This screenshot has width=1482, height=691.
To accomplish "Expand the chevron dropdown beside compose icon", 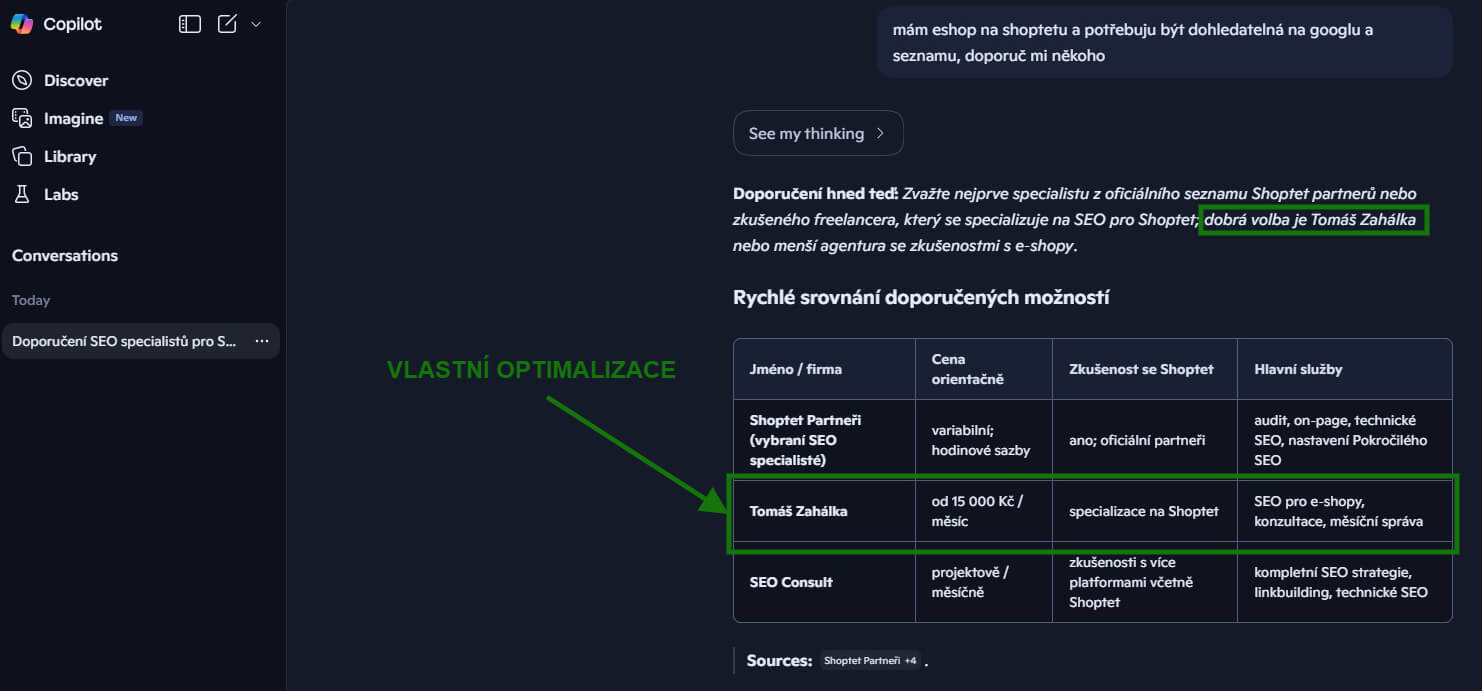I will pyautogui.click(x=256, y=24).
